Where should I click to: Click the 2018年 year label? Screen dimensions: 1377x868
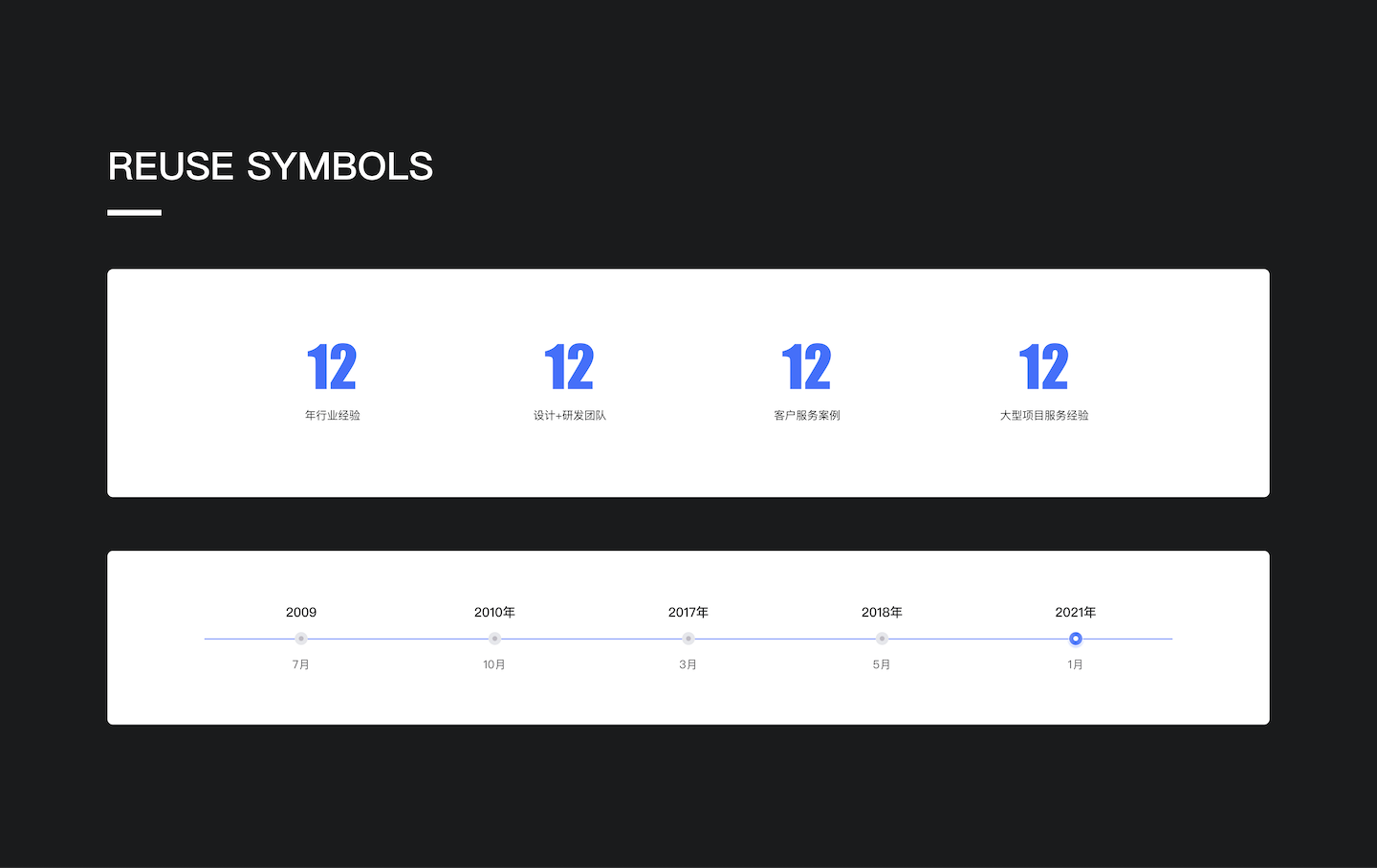click(x=882, y=612)
